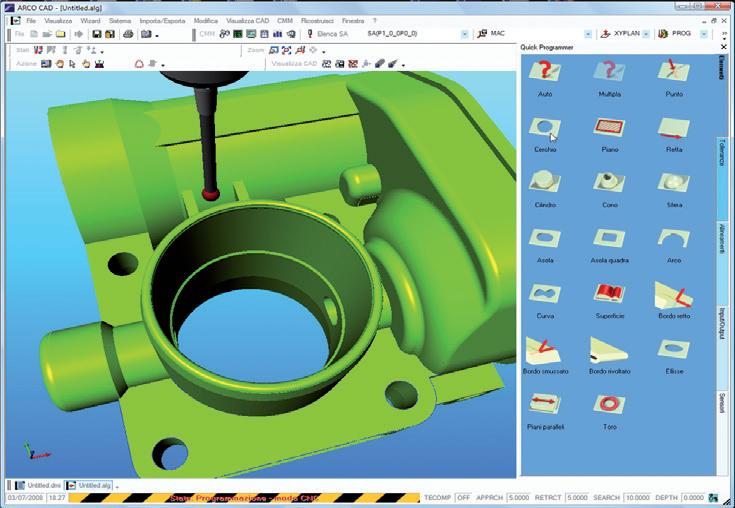Image resolution: width=735 pixels, height=508 pixels.
Task: Open the Ricostruisci menu
Action: coord(317,21)
